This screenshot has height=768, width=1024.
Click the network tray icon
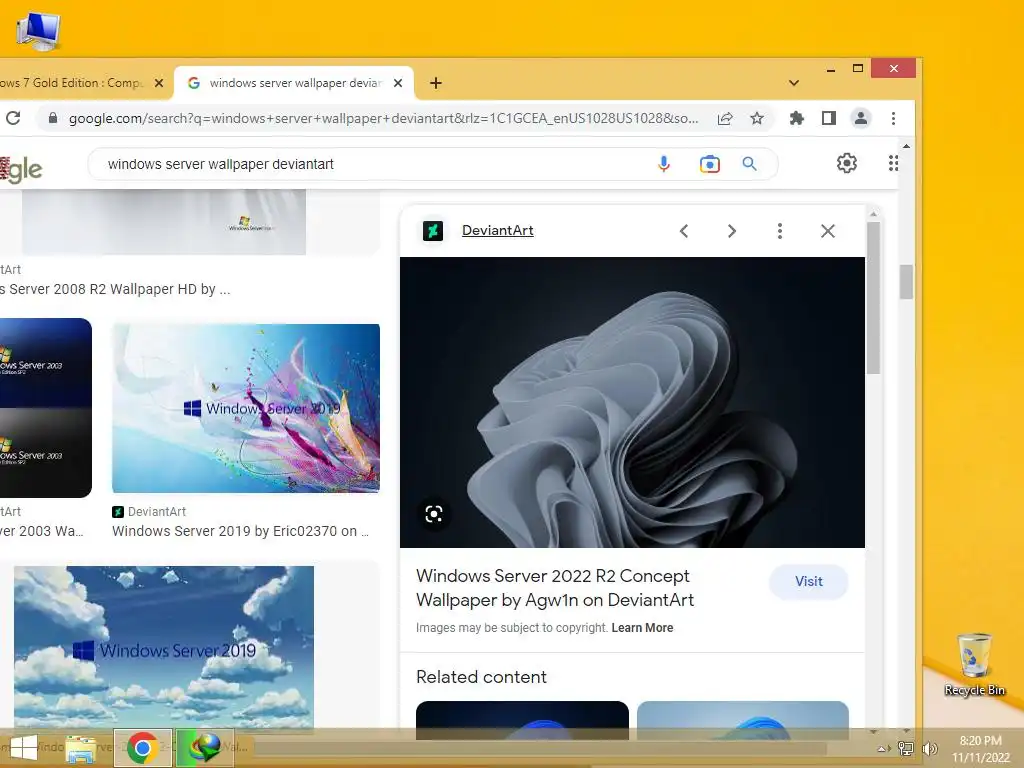906,748
